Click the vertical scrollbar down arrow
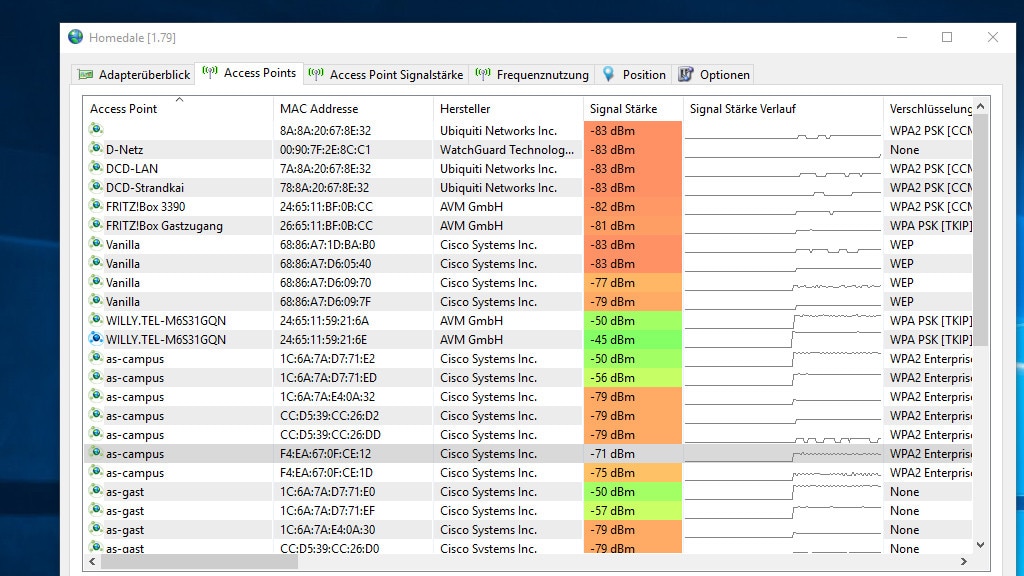 pyautogui.click(x=980, y=545)
